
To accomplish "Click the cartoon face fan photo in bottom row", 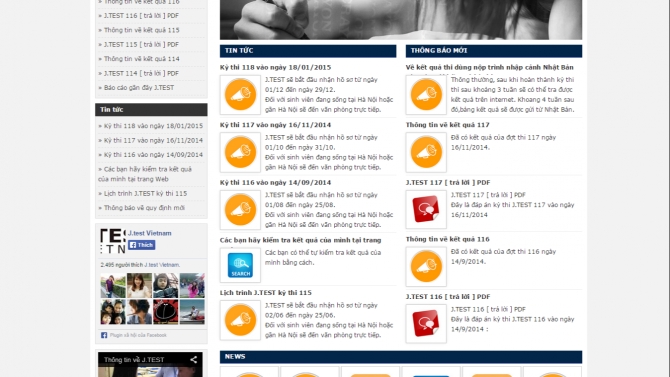I will (x=166, y=312).
